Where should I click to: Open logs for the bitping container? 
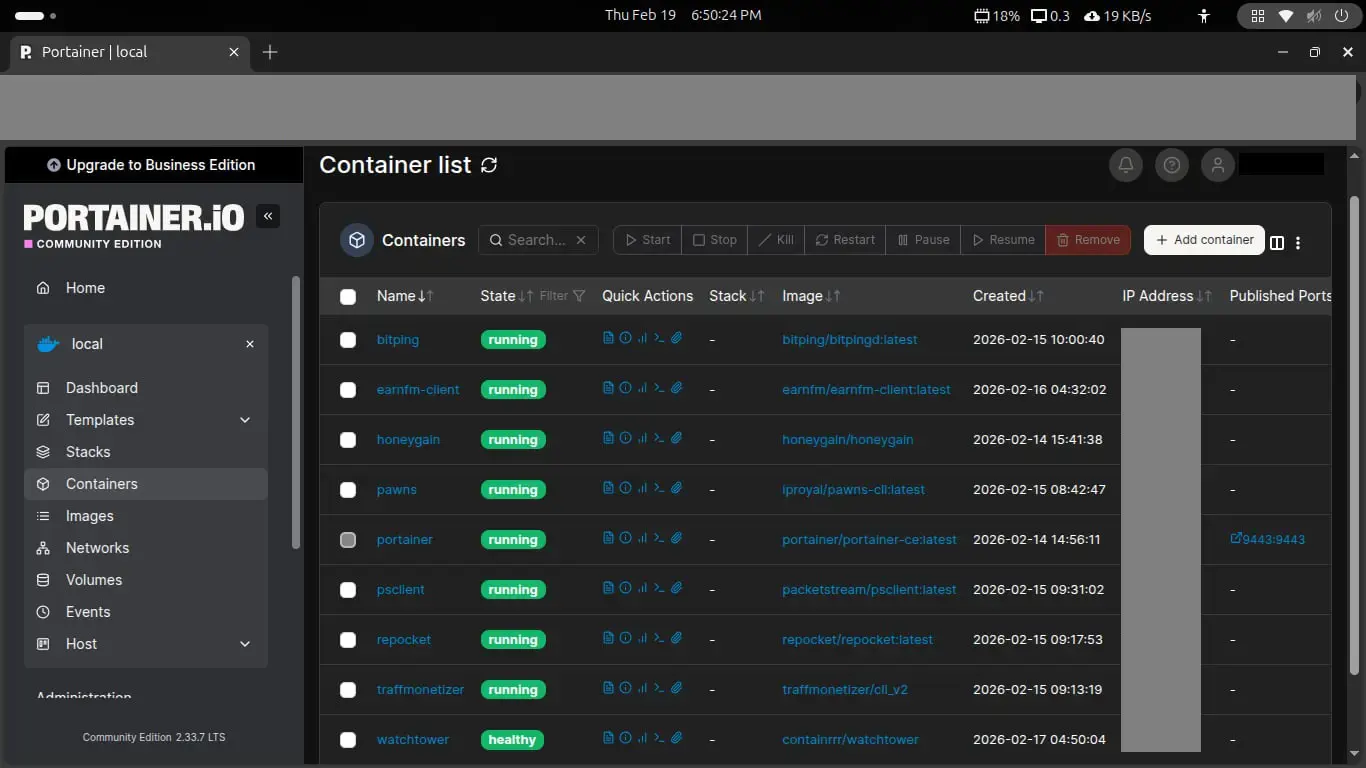[x=608, y=338]
